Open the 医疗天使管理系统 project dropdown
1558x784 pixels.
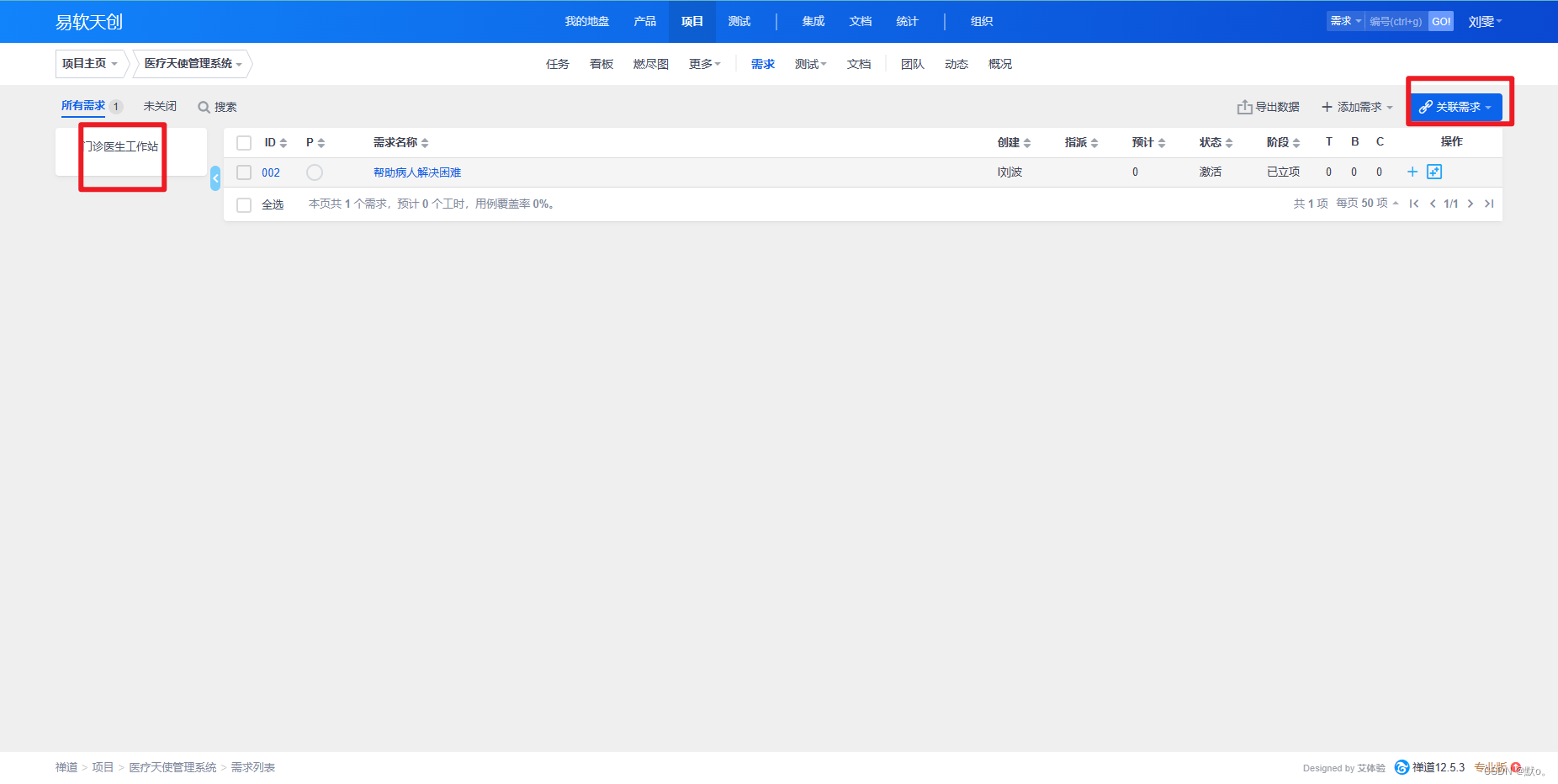[193, 64]
